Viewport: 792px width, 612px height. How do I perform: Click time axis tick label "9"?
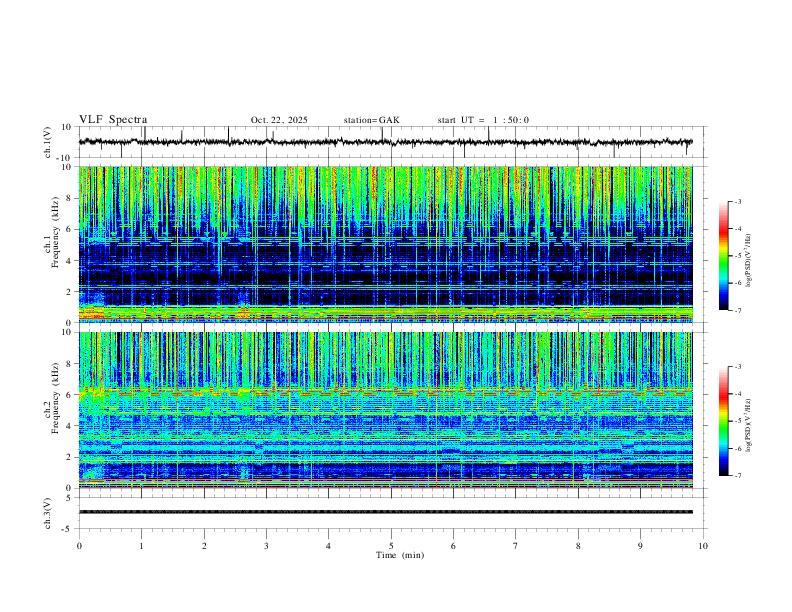tap(640, 546)
